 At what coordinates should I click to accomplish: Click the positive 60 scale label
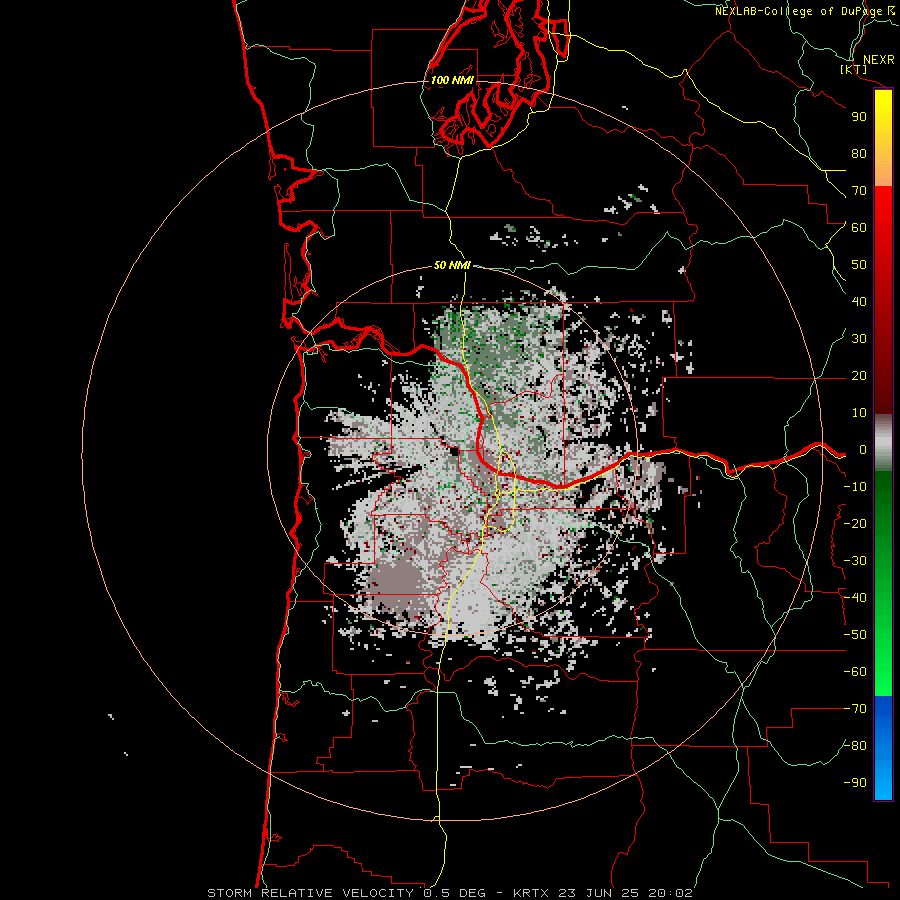(859, 228)
